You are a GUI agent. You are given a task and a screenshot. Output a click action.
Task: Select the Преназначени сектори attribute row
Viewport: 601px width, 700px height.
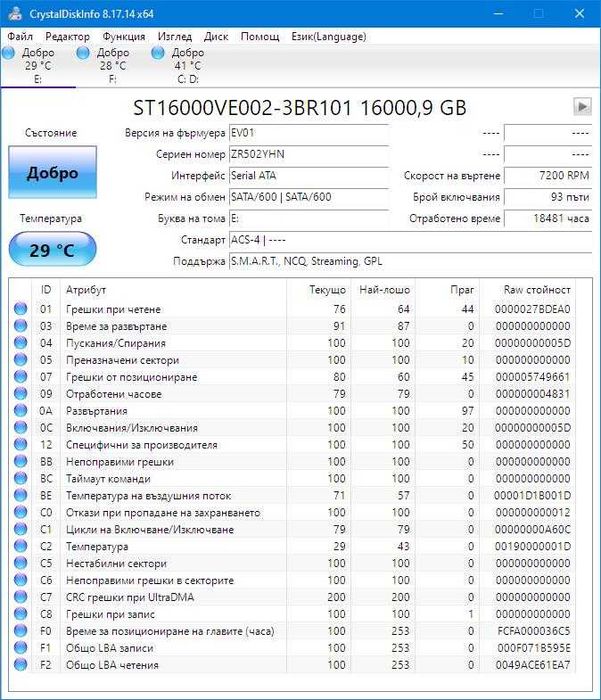click(292, 360)
